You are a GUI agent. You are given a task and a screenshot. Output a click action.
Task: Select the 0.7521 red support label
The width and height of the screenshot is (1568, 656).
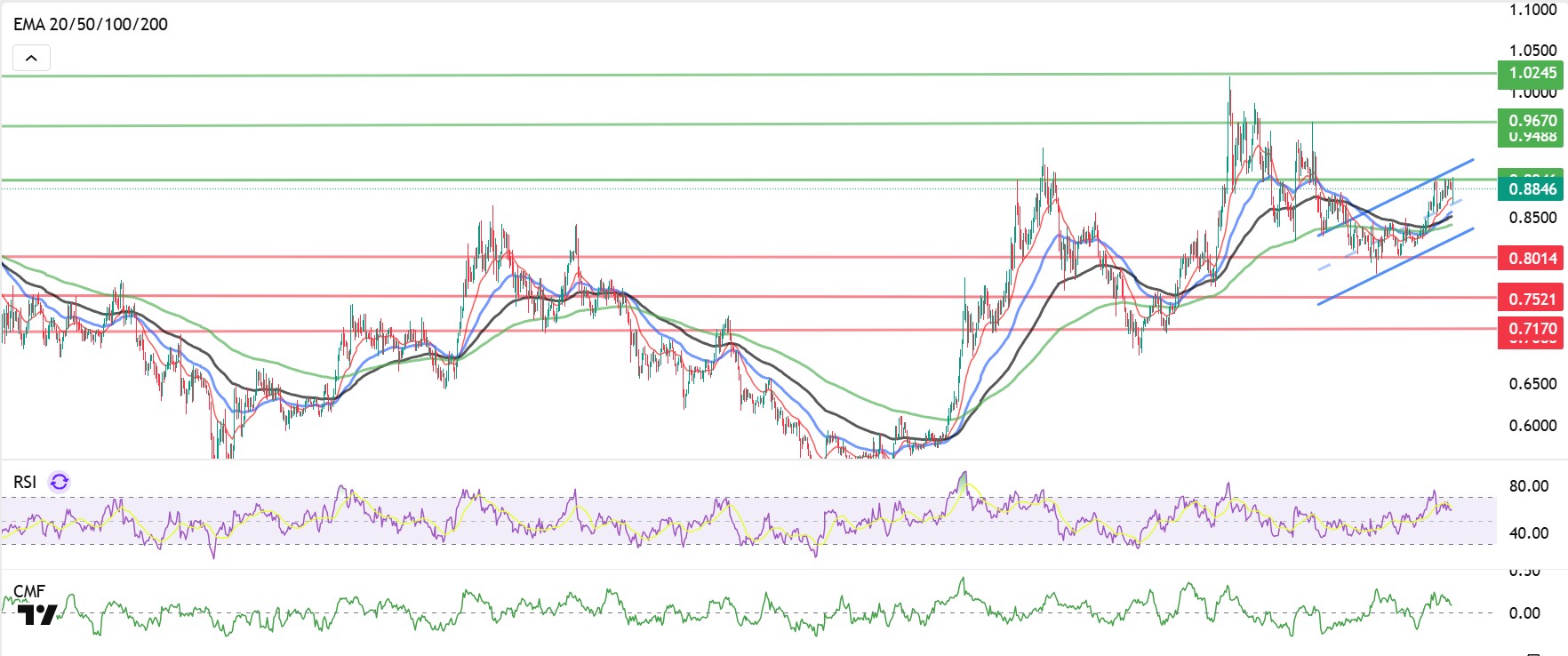pyautogui.click(x=1531, y=299)
